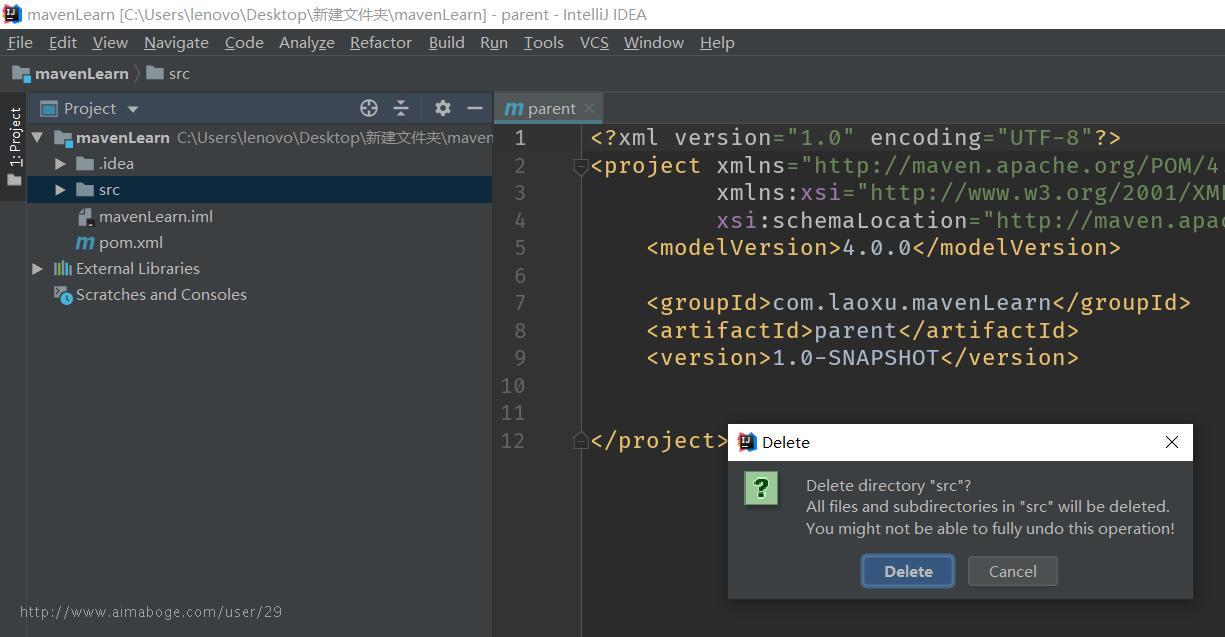This screenshot has width=1225, height=637.
Task: Click the Scratches and Consoles icon
Action: [x=62, y=294]
